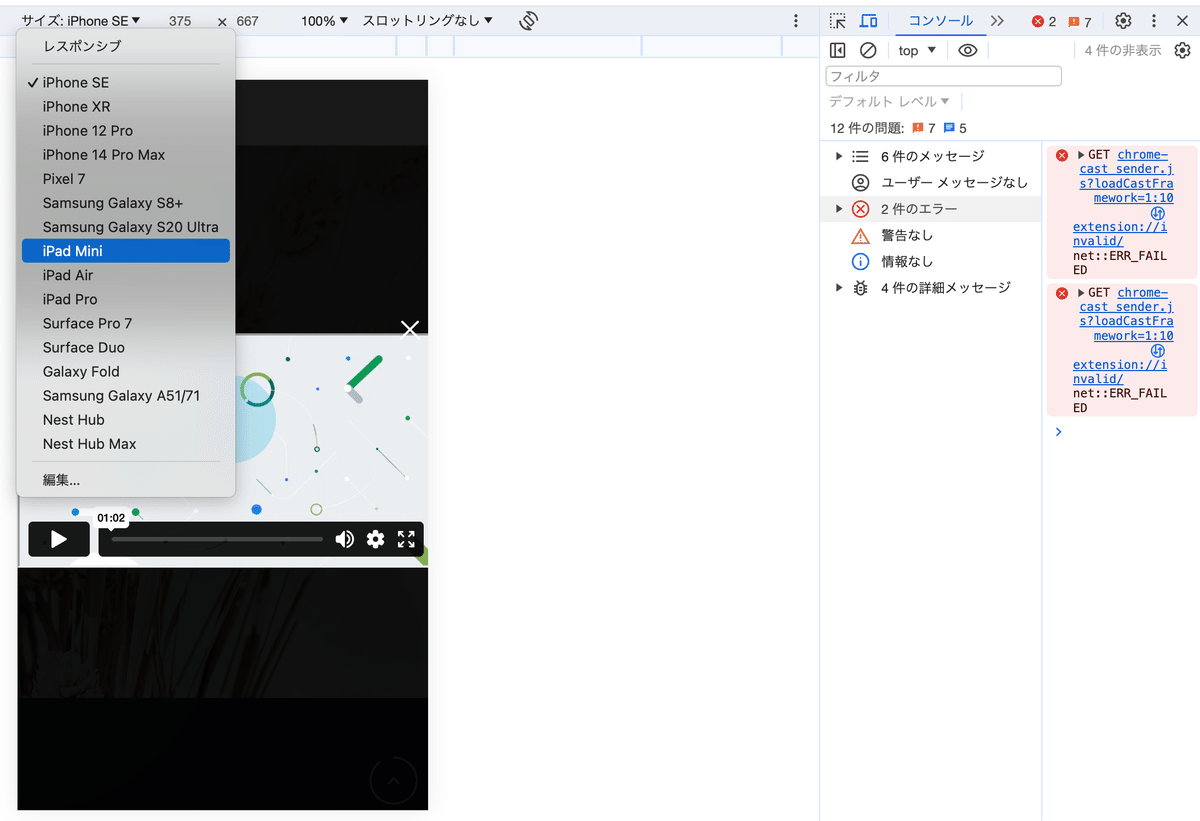Click the width field showing 375
The image size is (1200, 821).
point(180,21)
